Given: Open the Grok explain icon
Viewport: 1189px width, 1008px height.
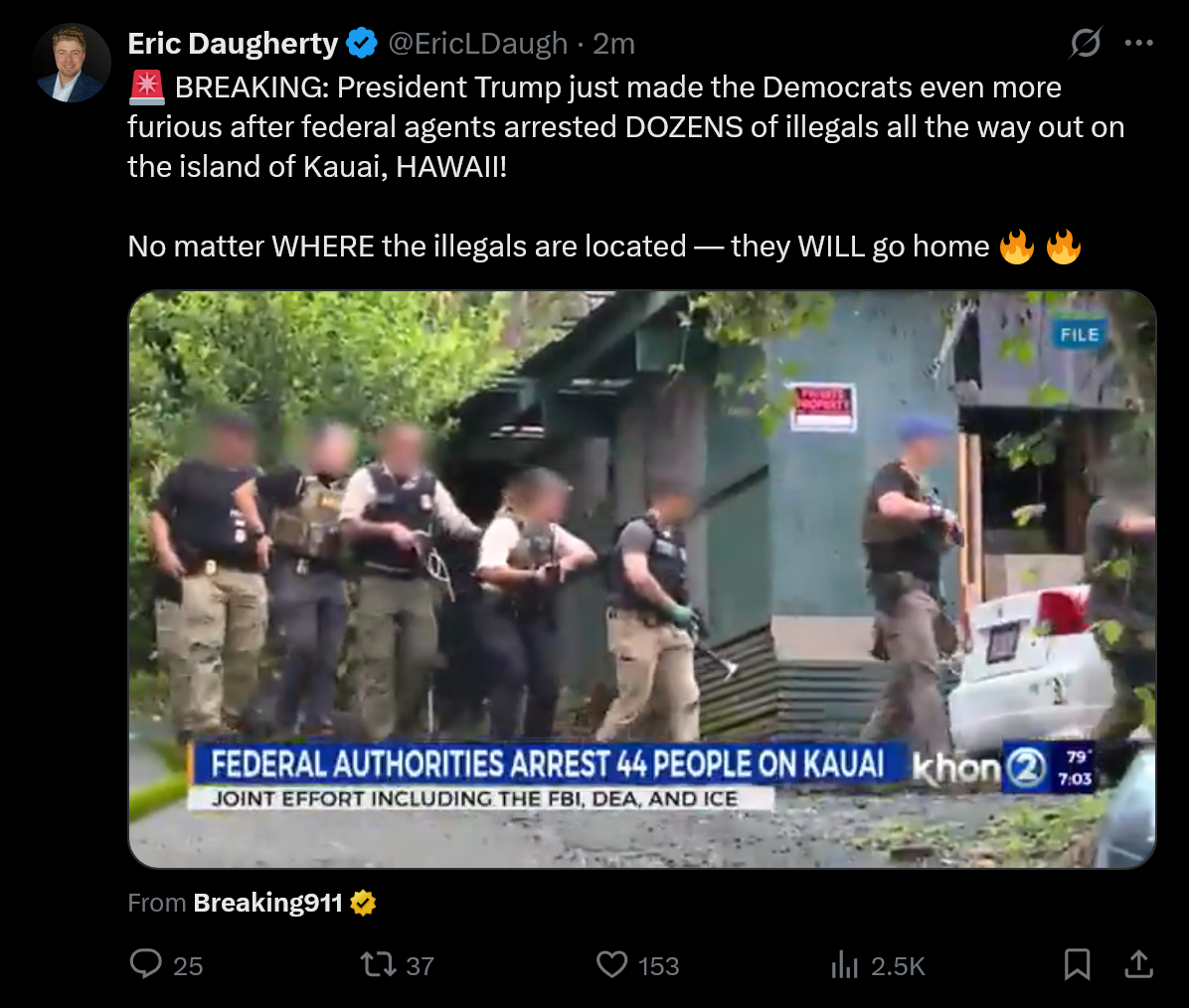Looking at the screenshot, I should (1086, 43).
